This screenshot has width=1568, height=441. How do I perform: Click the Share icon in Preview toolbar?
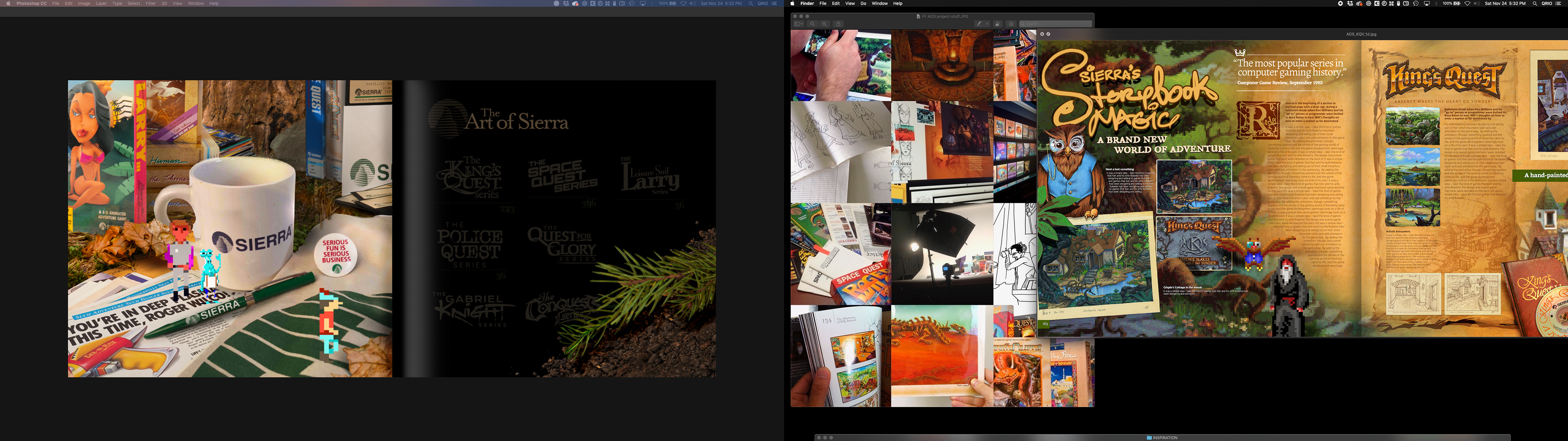click(x=839, y=24)
